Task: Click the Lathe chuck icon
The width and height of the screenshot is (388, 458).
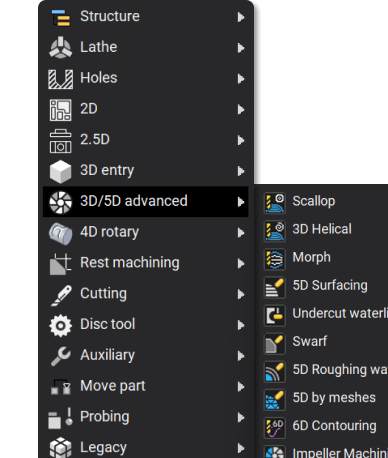Action: tap(60, 47)
